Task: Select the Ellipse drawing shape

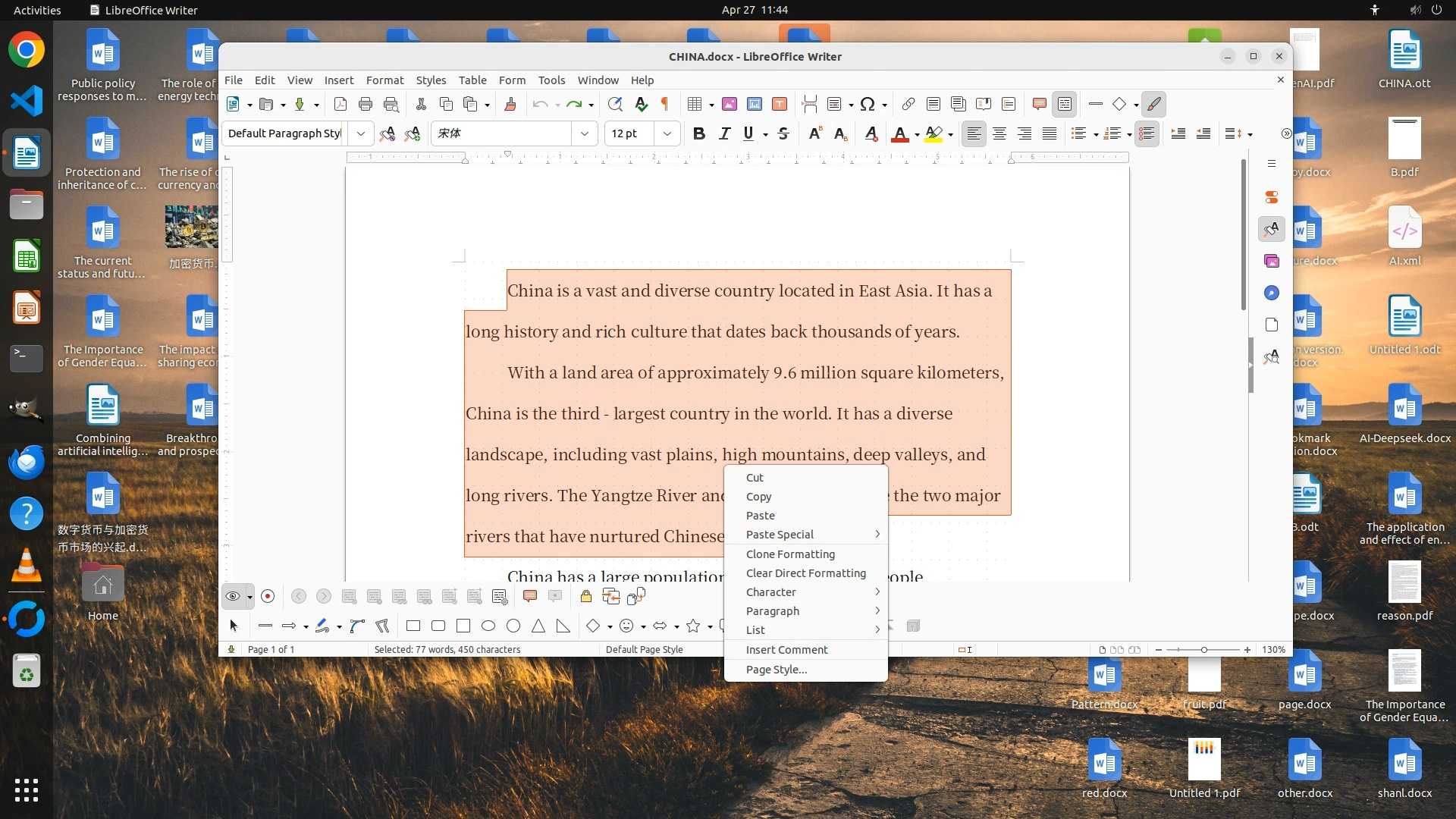Action: tap(488, 626)
